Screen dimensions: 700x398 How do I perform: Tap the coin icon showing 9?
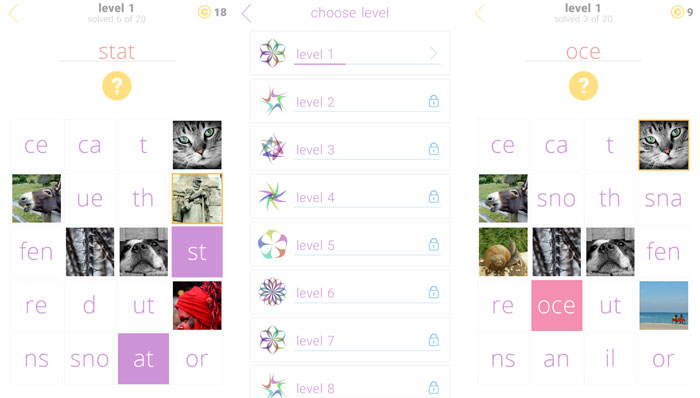pos(677,12)
